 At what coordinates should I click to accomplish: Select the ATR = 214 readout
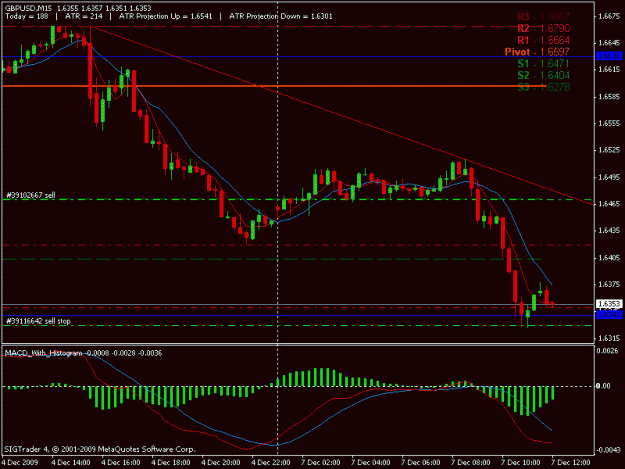click(84, 16)
